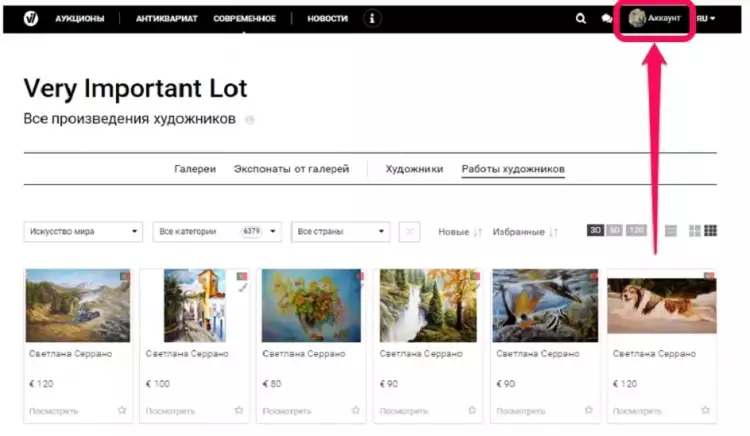Screen dimensions: 750x436
Task: Open the Very Important Lot logo home
Action: (31, 18)
